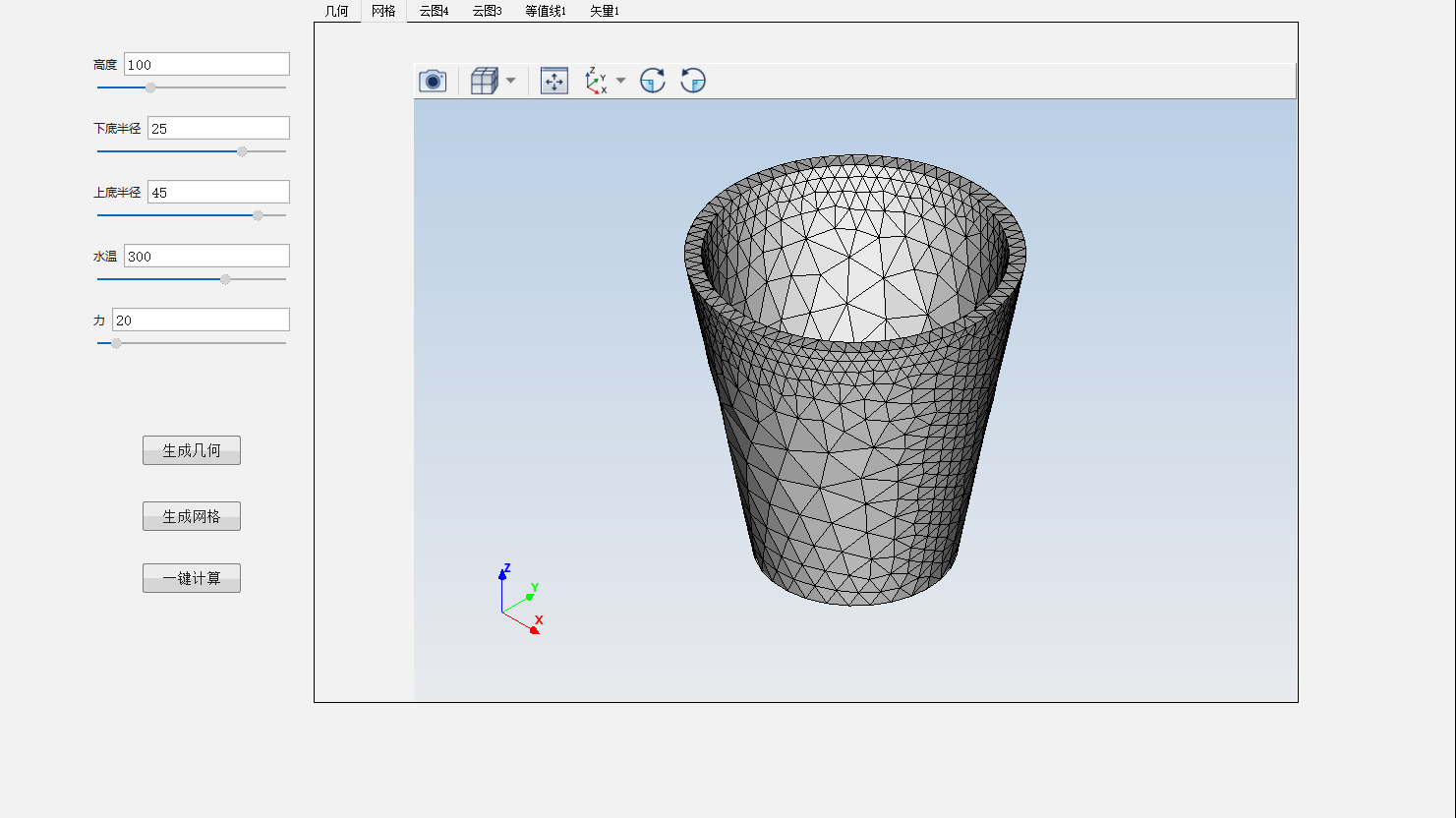Click the cube display mode icon
Screen dimensions: 1456x818
(x=484, y=81)
